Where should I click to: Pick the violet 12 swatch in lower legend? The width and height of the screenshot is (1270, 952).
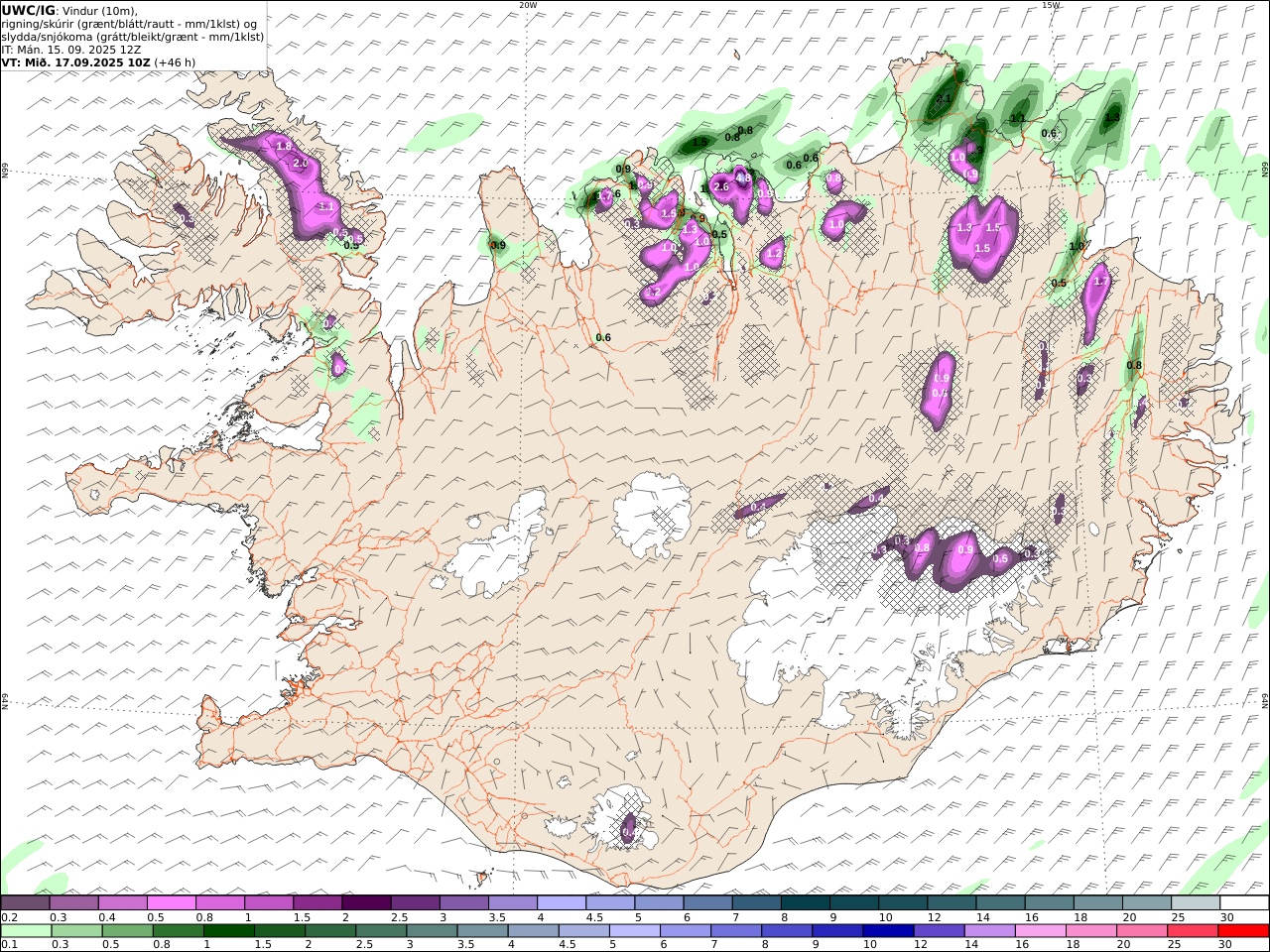939,931
